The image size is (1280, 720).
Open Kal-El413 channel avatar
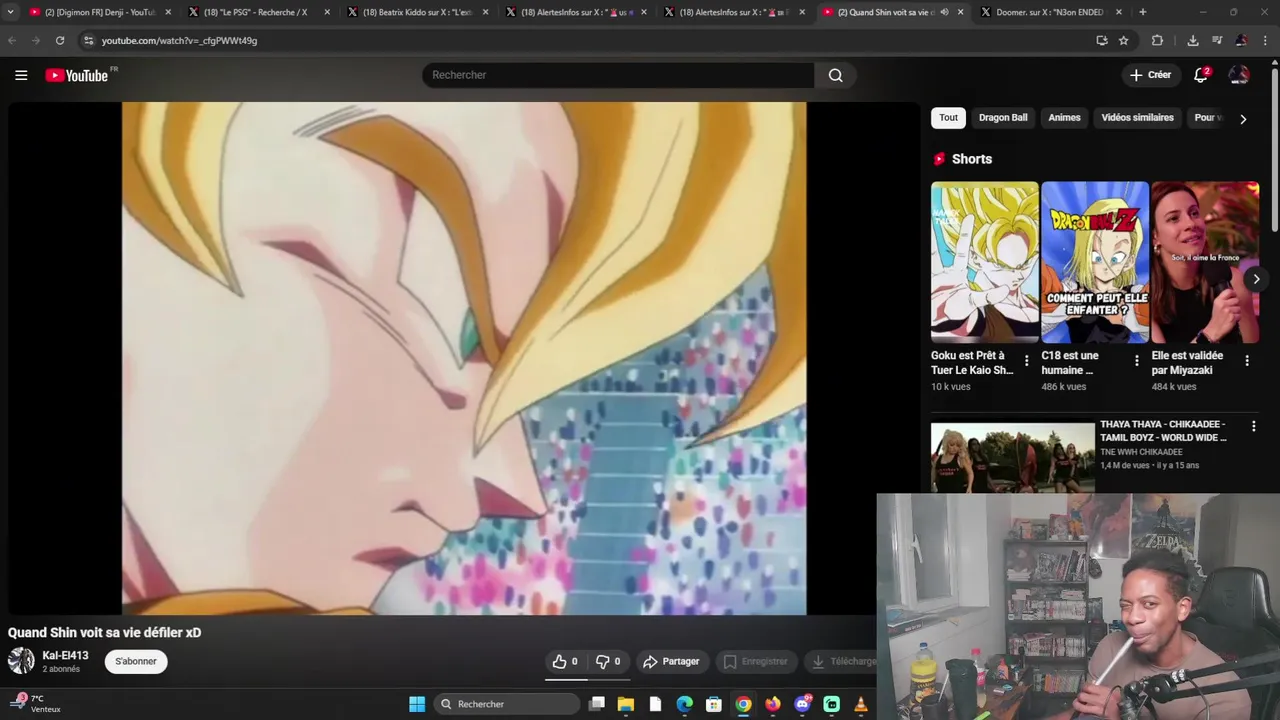pos(21,661)
